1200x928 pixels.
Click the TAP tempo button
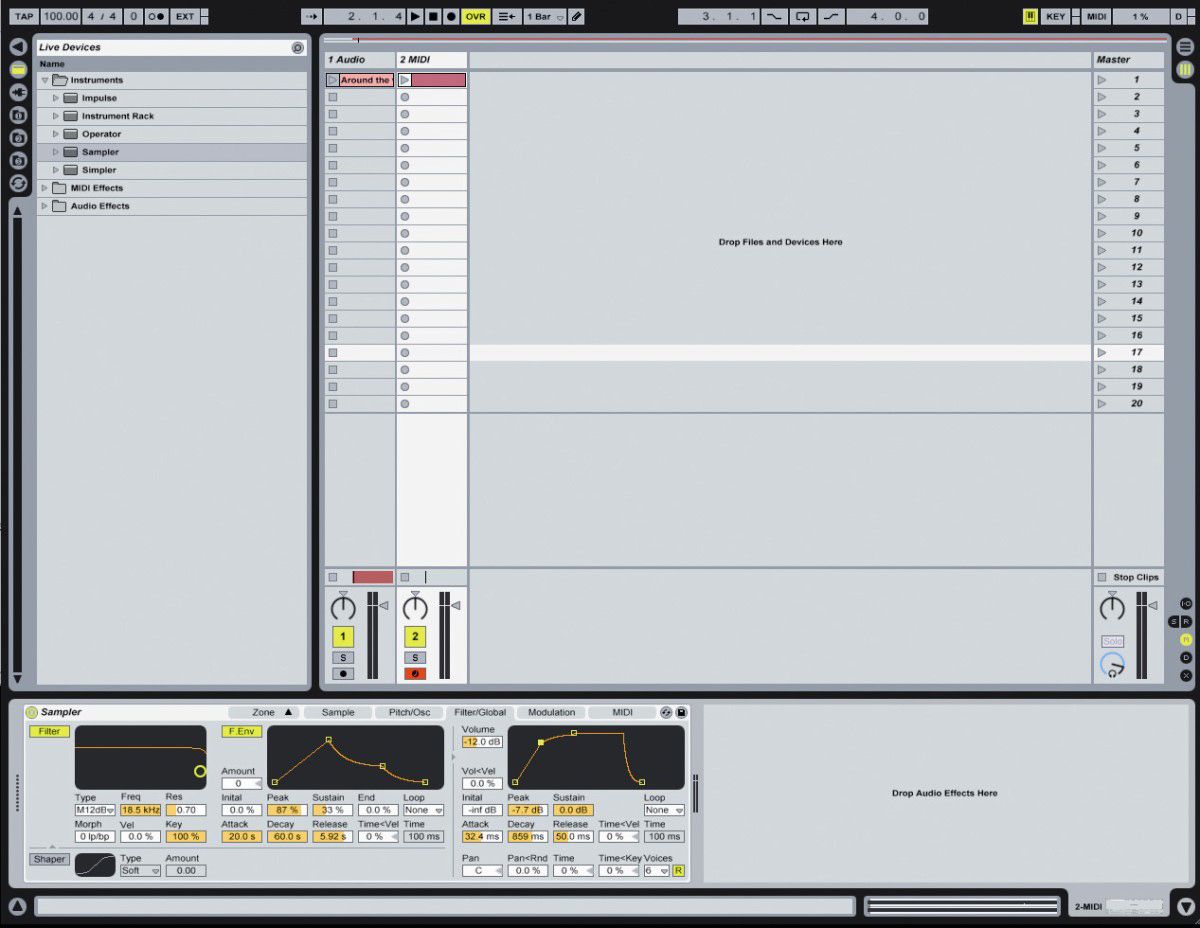coord(22,16)
